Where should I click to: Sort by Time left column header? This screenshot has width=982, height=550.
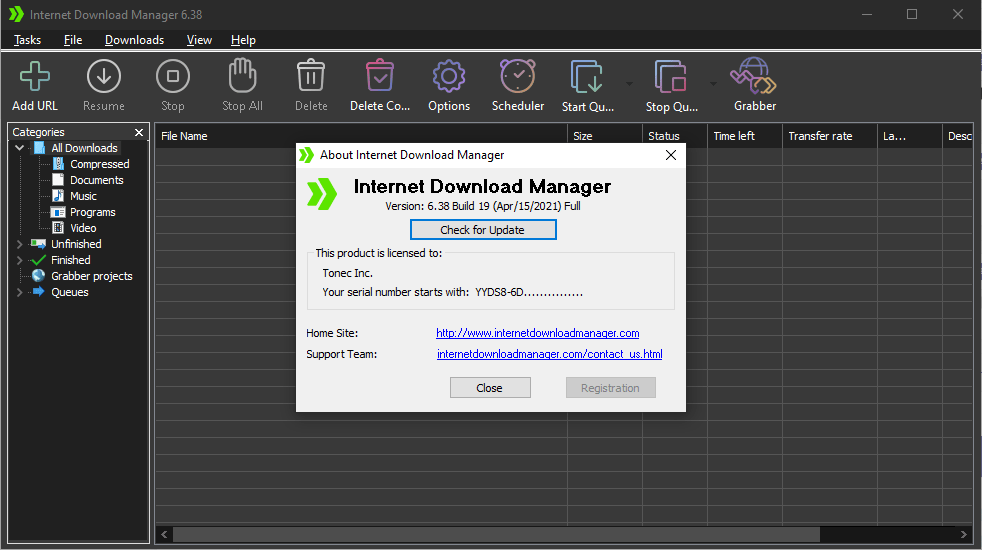pyautogui.click(x=745, y=136)
